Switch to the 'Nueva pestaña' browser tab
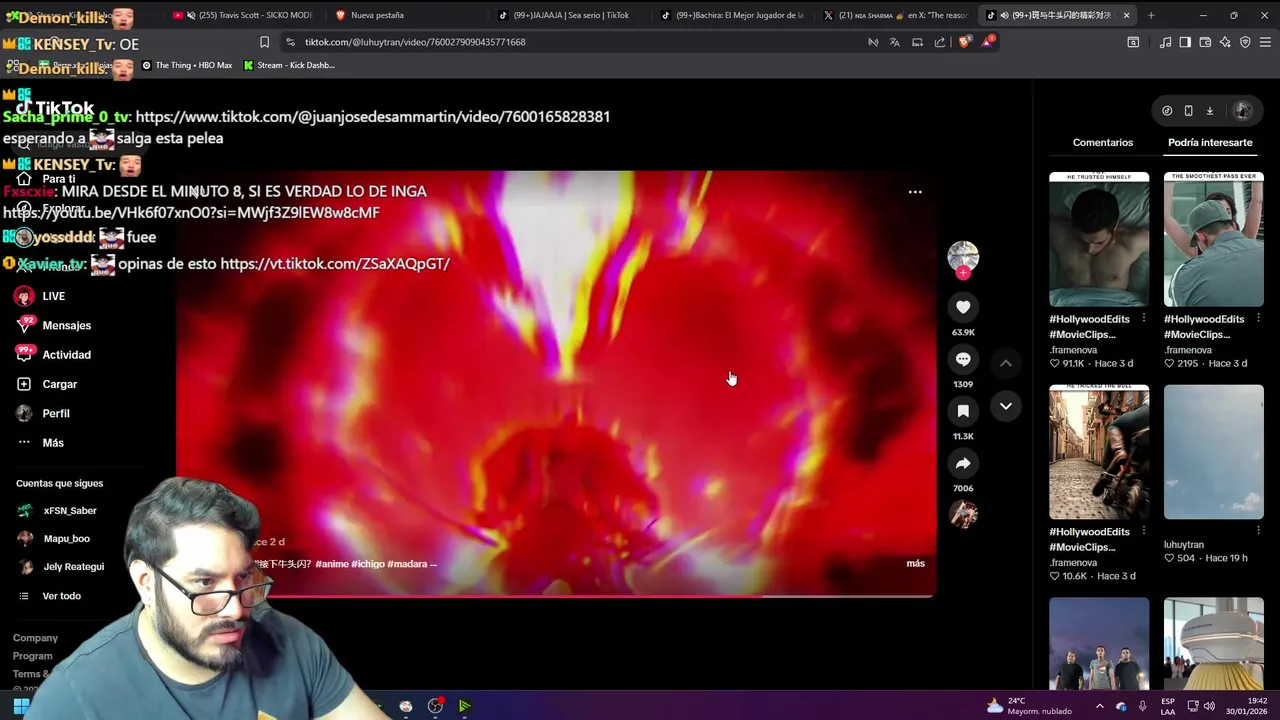The image size is (1280, 720). [x=375, y=15]
